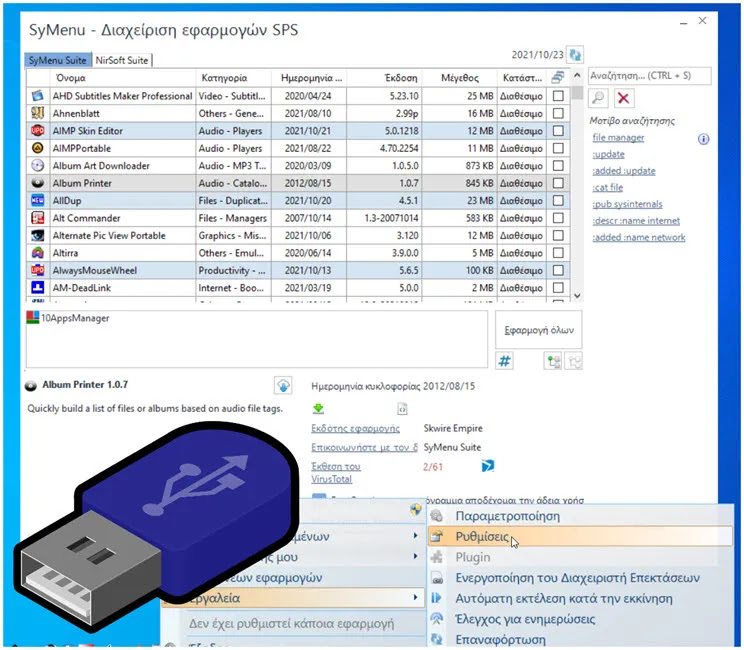
Task: Click the ':added :update' pattern link
Action: pyautogui.click(x=624, y=171)
